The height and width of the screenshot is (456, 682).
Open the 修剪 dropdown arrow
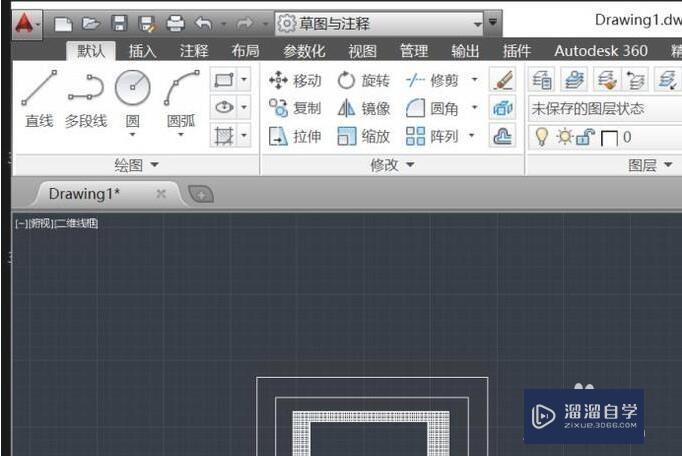click(x=475, y=80)
